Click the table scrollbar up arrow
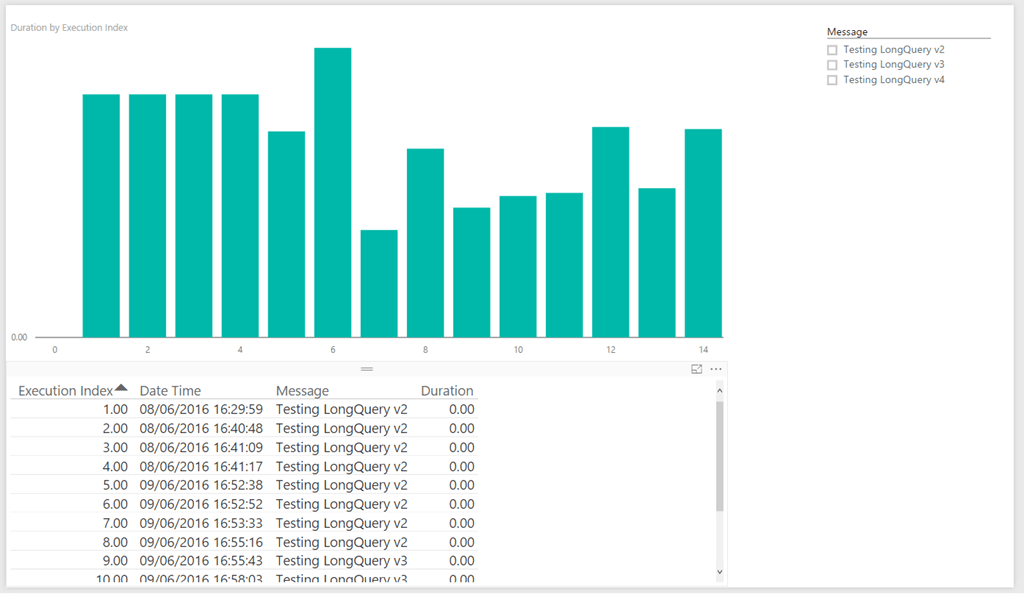Viewport: 1024px width, 594px height. pos(720,390)
